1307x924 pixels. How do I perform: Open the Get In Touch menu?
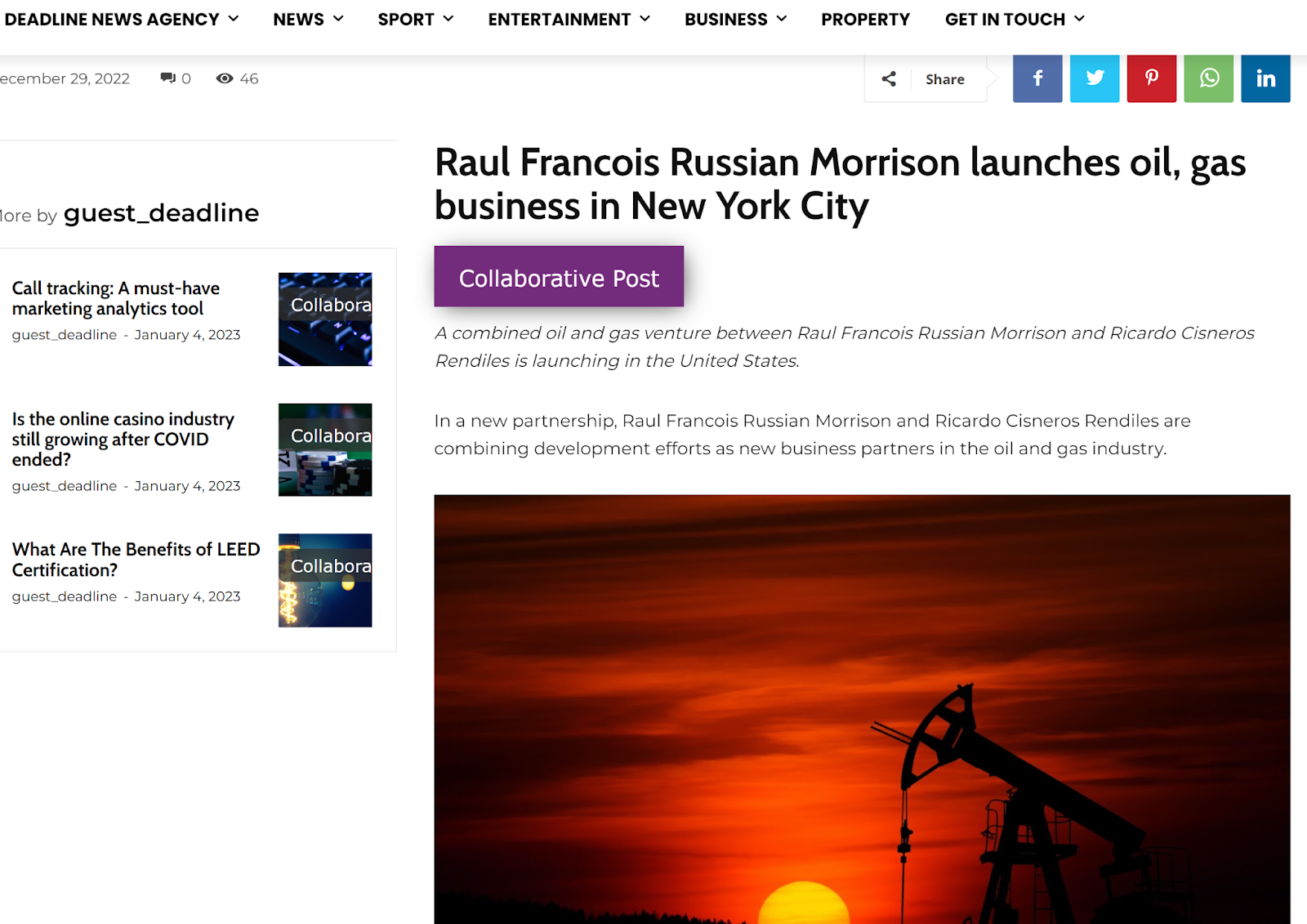1006,19
